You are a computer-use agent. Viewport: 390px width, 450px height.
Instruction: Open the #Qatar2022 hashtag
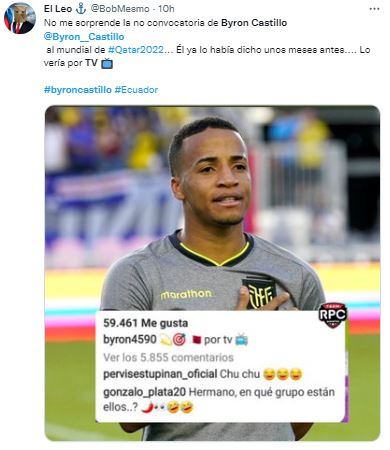[x=136, y=50]
